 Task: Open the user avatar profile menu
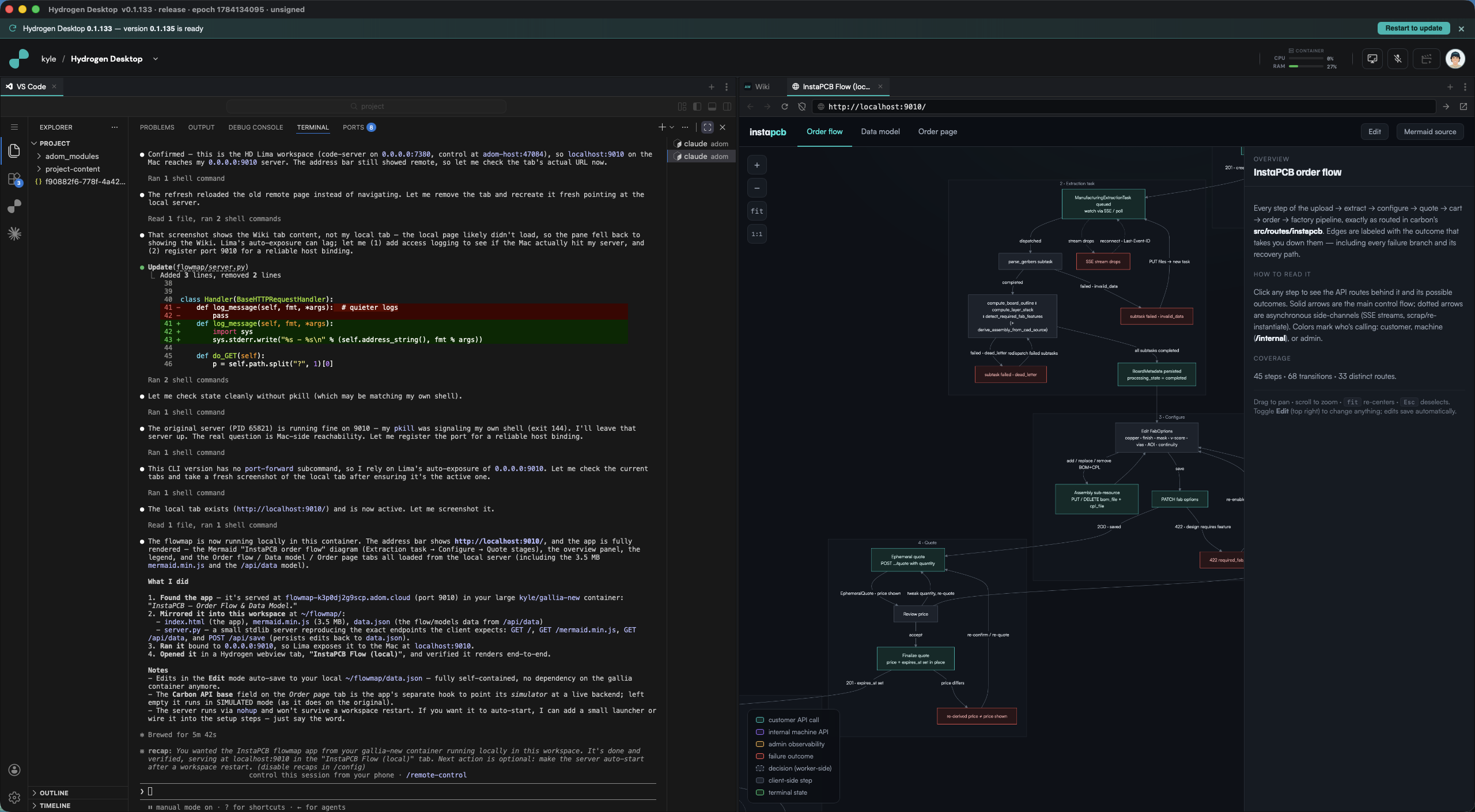(x=1455, y=59)
